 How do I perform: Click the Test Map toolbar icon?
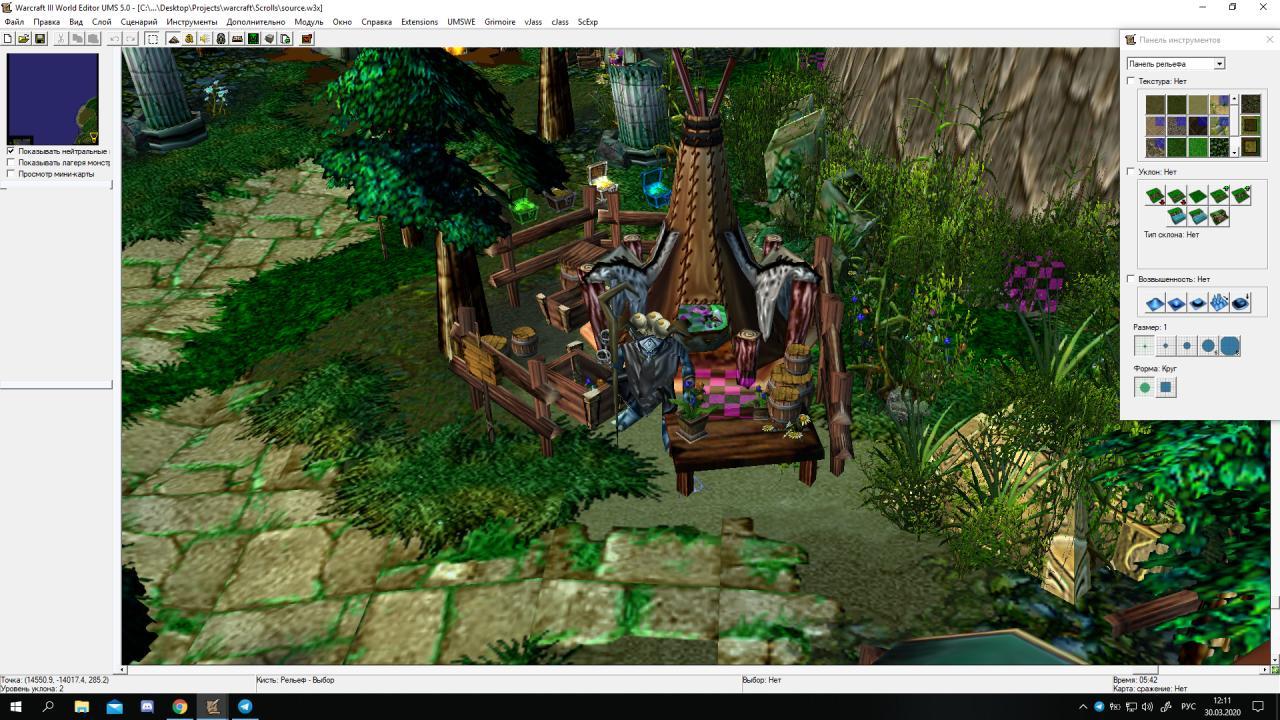306,39
